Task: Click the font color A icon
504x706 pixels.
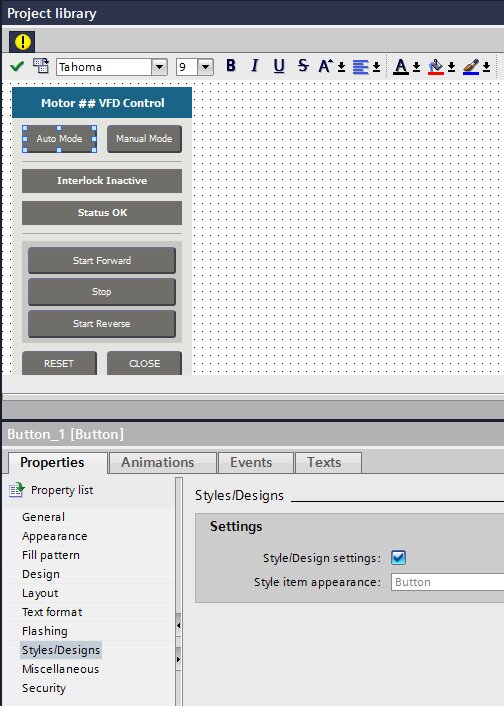Action: 400,67
